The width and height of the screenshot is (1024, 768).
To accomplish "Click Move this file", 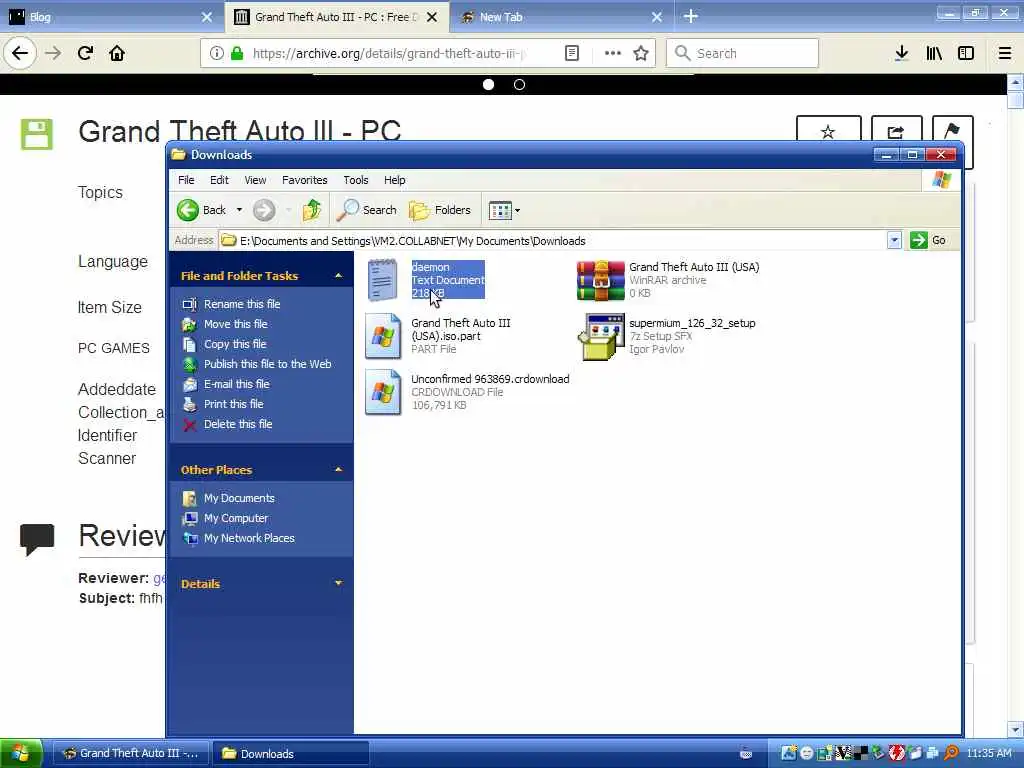I will 235,324.
